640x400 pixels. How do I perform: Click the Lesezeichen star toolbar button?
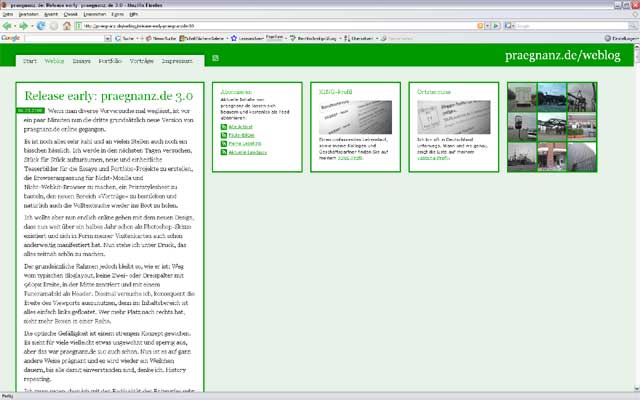(247, 38)
